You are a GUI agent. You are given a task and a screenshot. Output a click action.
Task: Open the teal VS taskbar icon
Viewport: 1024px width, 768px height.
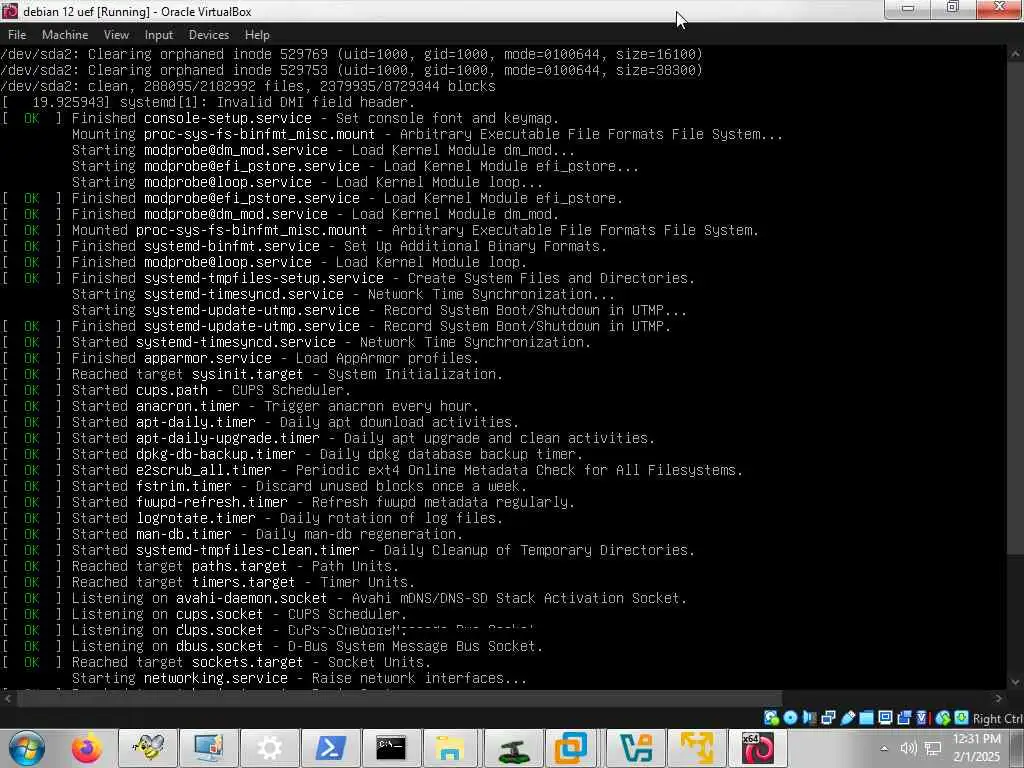point(636,748)
